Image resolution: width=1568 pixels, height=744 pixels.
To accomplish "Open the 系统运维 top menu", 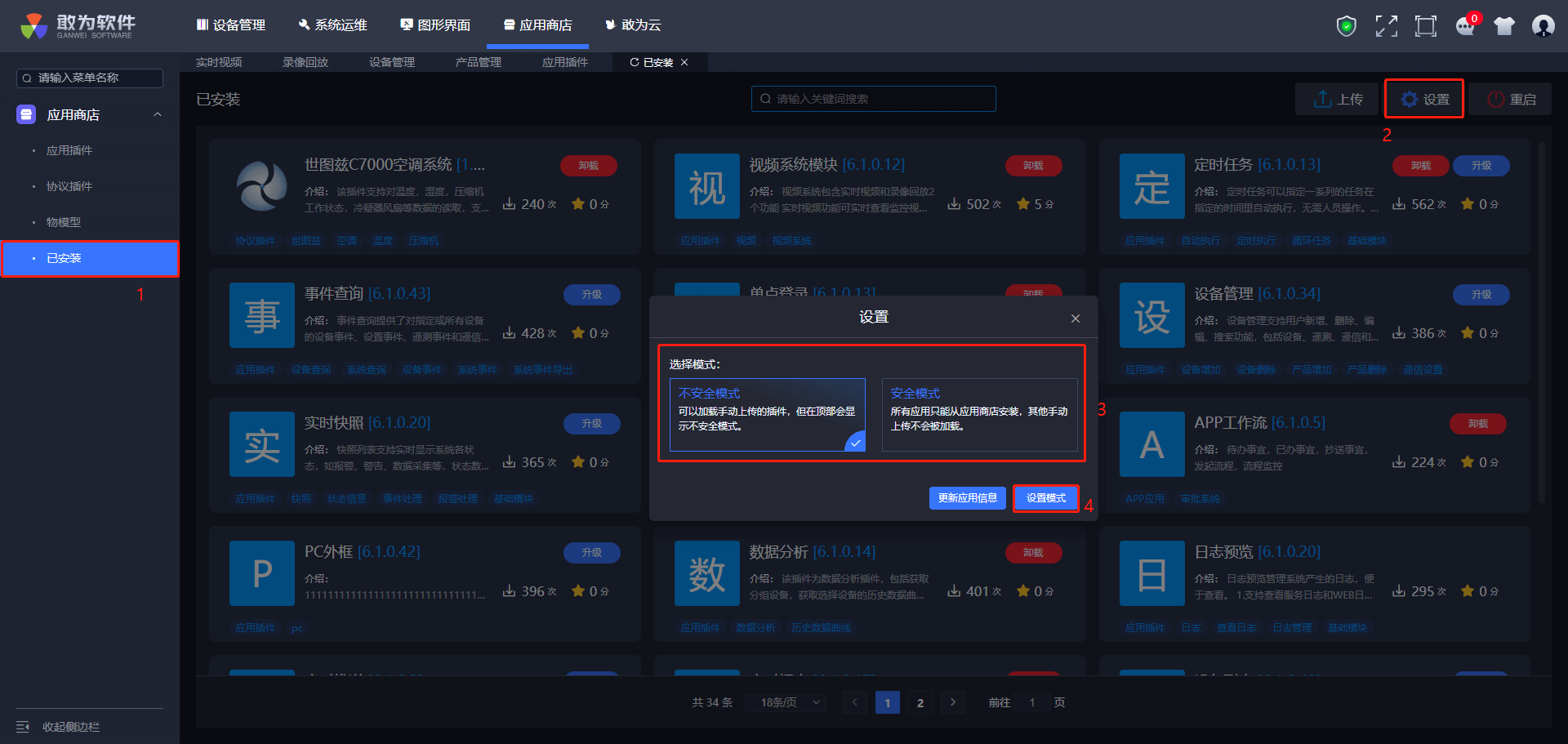I will 333,25.
